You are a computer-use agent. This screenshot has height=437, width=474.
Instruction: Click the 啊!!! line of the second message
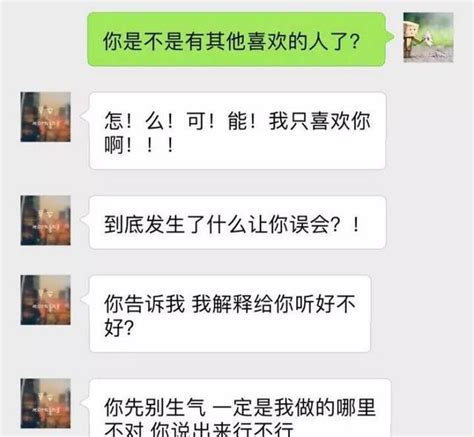(x=139, y=145)
